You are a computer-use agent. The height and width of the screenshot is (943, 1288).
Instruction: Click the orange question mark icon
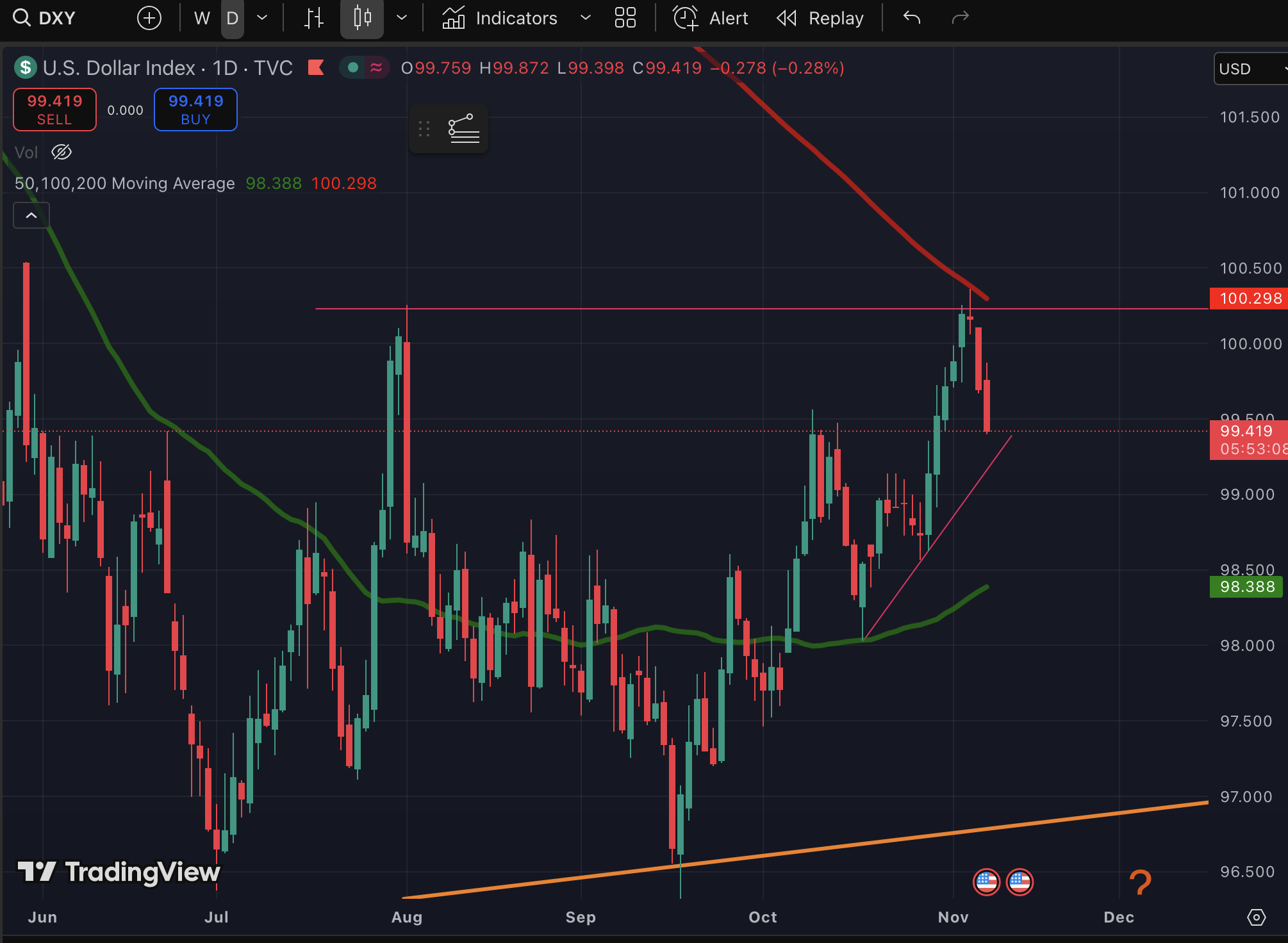tap(1139, 883)
